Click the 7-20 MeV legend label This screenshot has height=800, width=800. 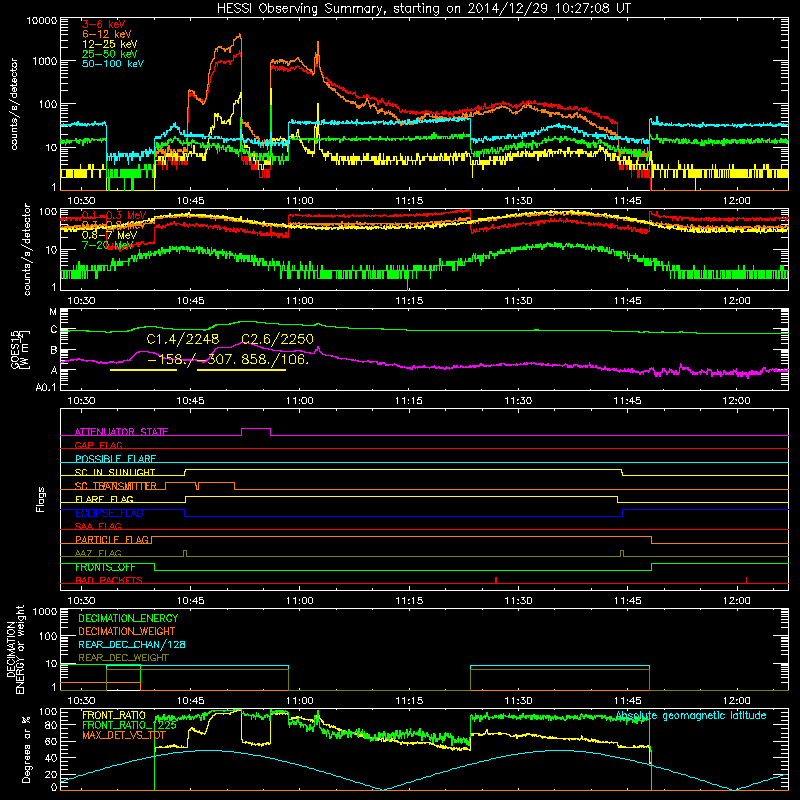point(108,245)
